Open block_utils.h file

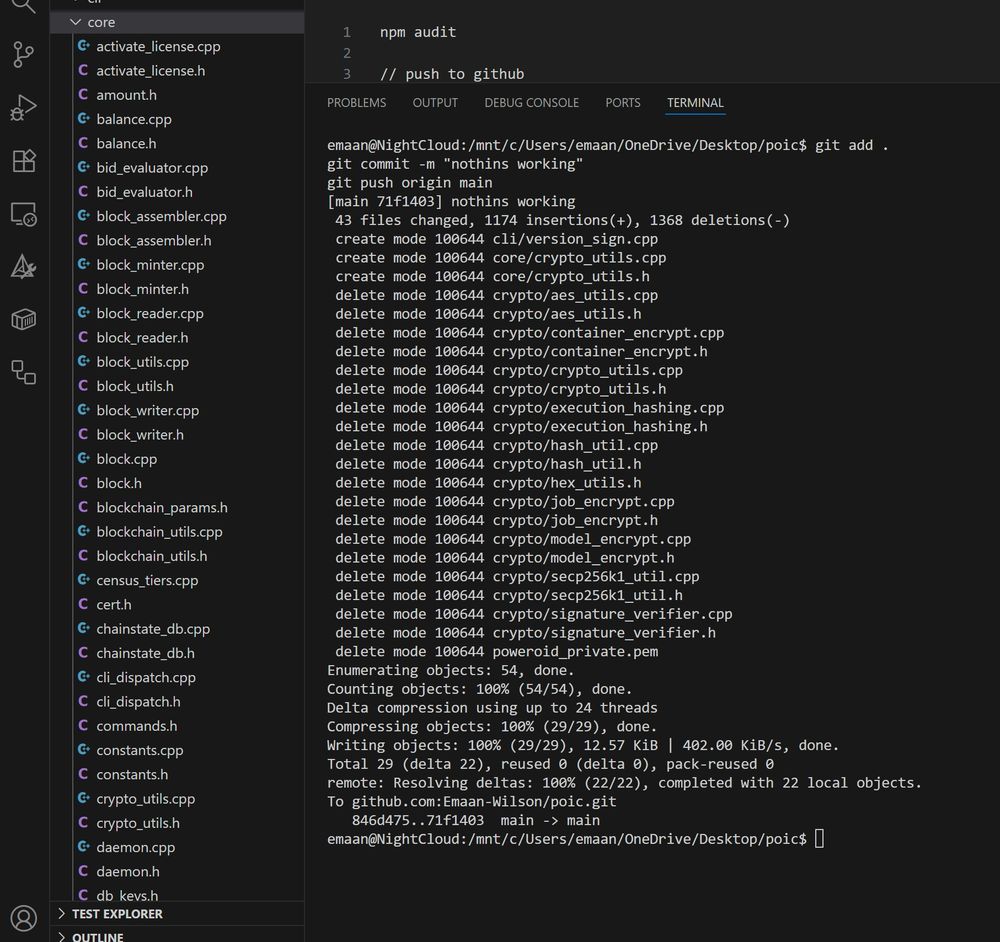pos(177,386)
